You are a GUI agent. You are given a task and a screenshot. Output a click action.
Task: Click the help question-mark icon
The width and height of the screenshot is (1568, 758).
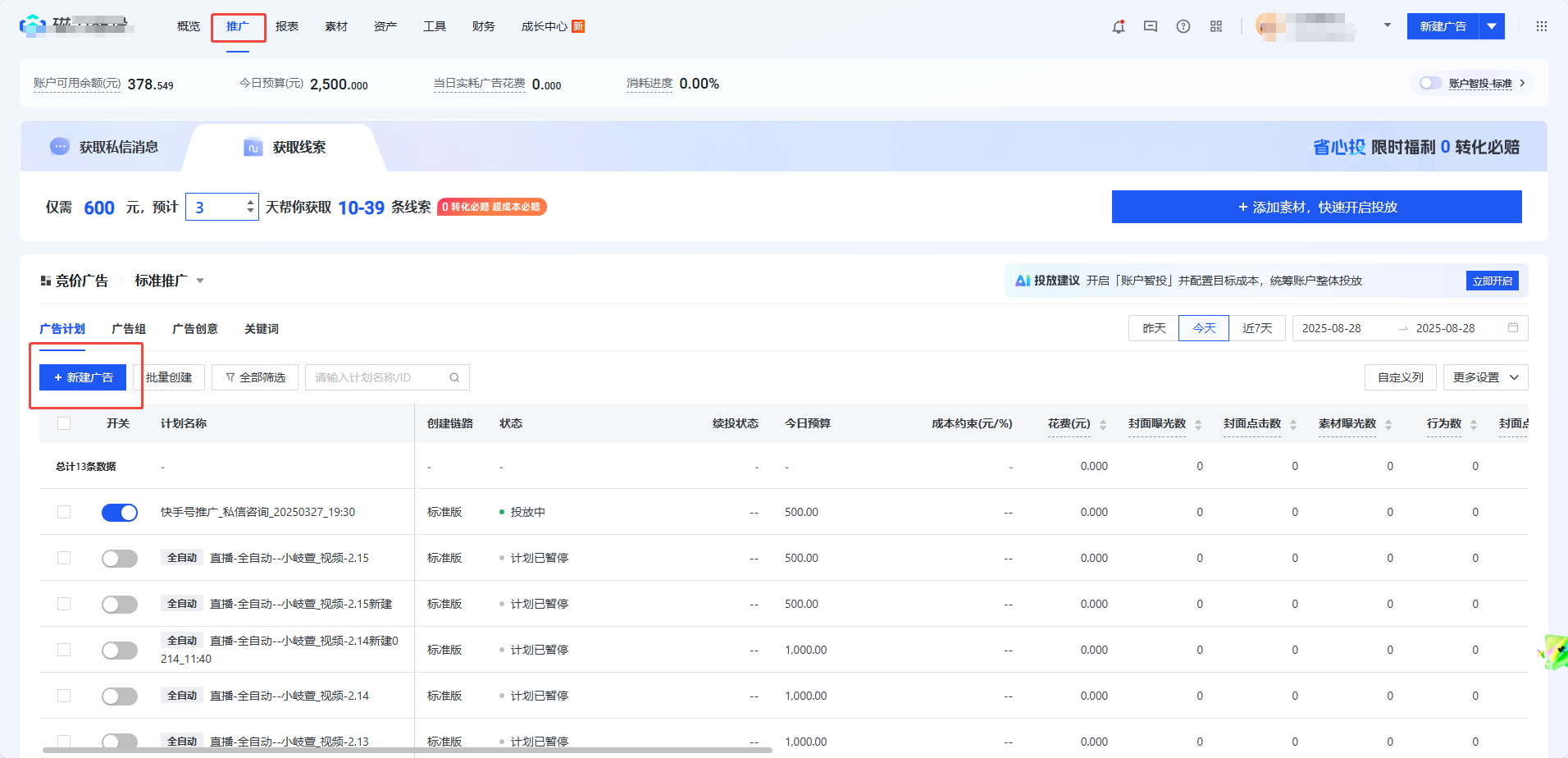tap(1183, 25)
